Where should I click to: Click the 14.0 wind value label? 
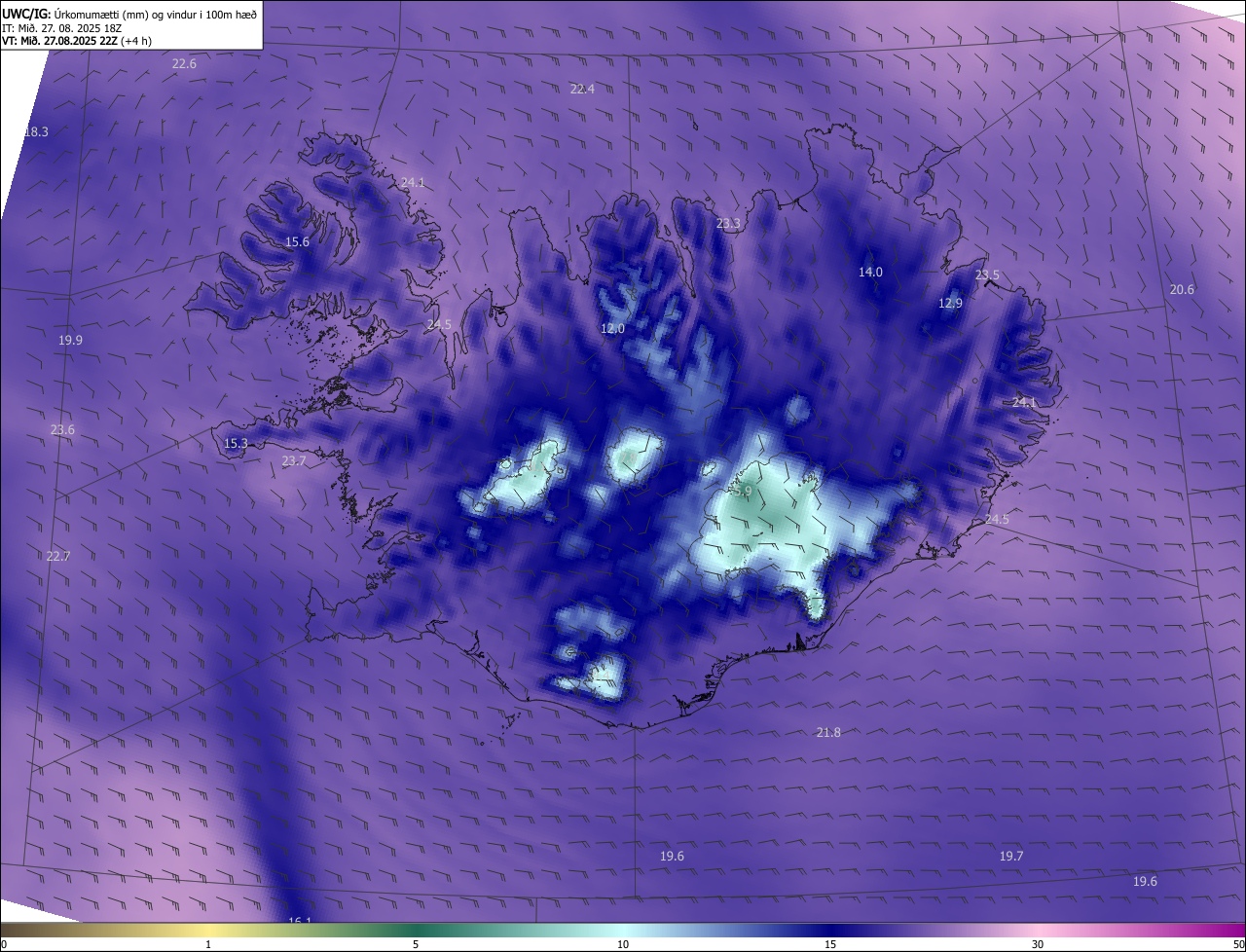870,273
